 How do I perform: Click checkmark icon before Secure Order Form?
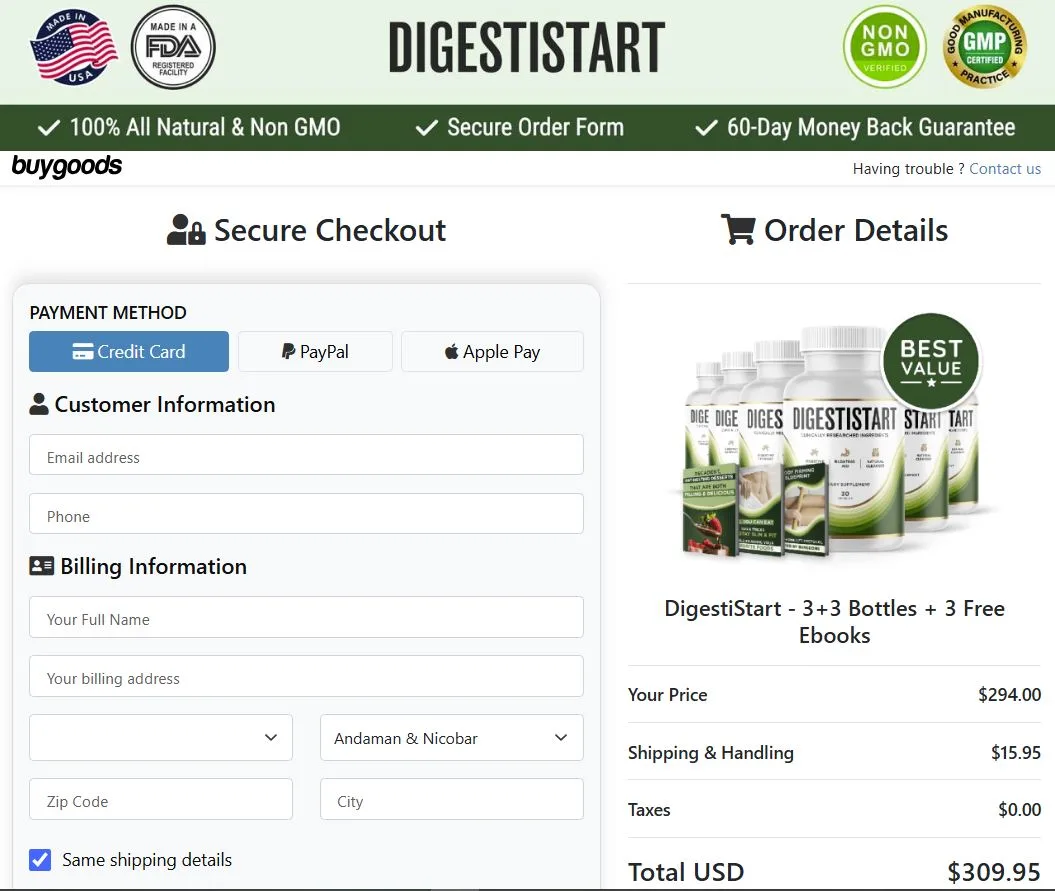pos(427,127)
